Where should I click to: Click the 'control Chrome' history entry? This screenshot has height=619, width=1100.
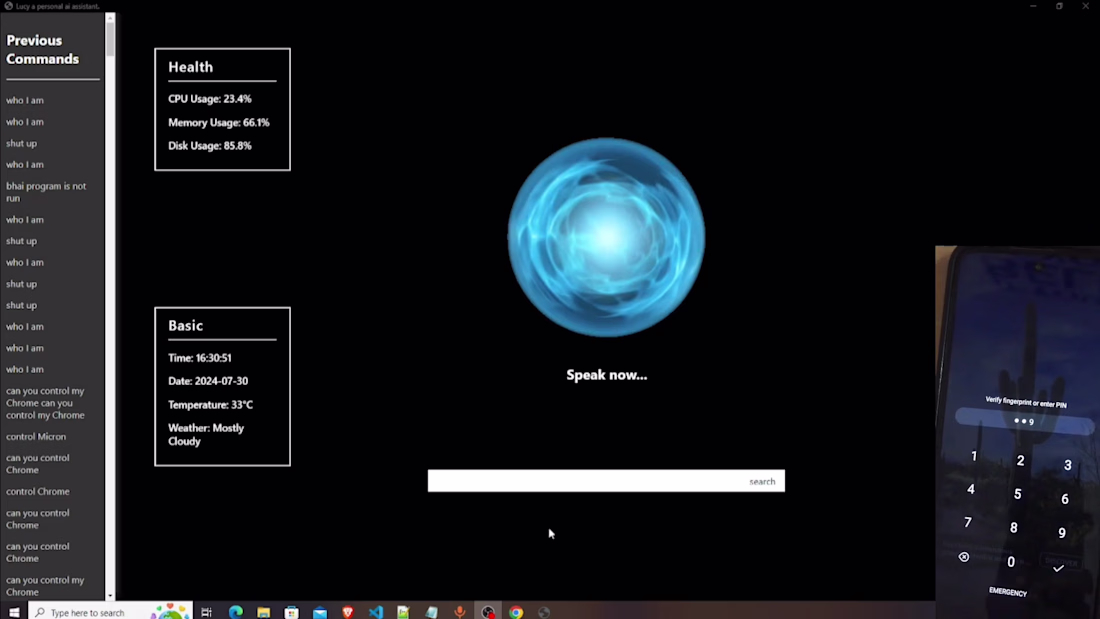(38, 491)
